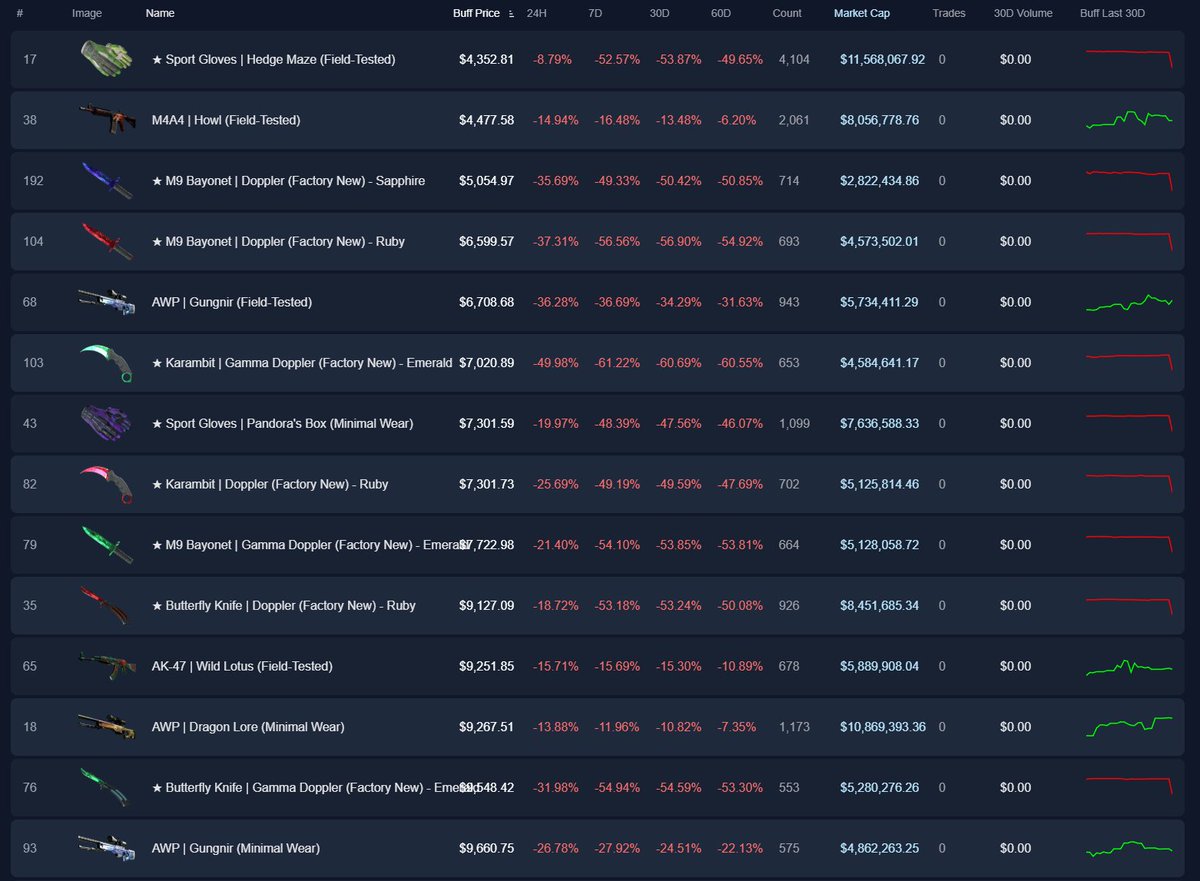Click price $5,054.97
Viewport: 1200px width, 881px height.
486,181
